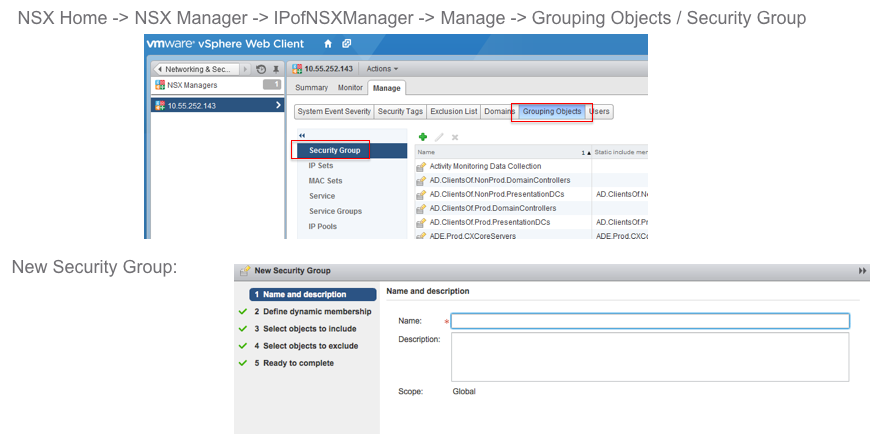
Task: Sort by the Name column header
Action: [x=503, y=152]
